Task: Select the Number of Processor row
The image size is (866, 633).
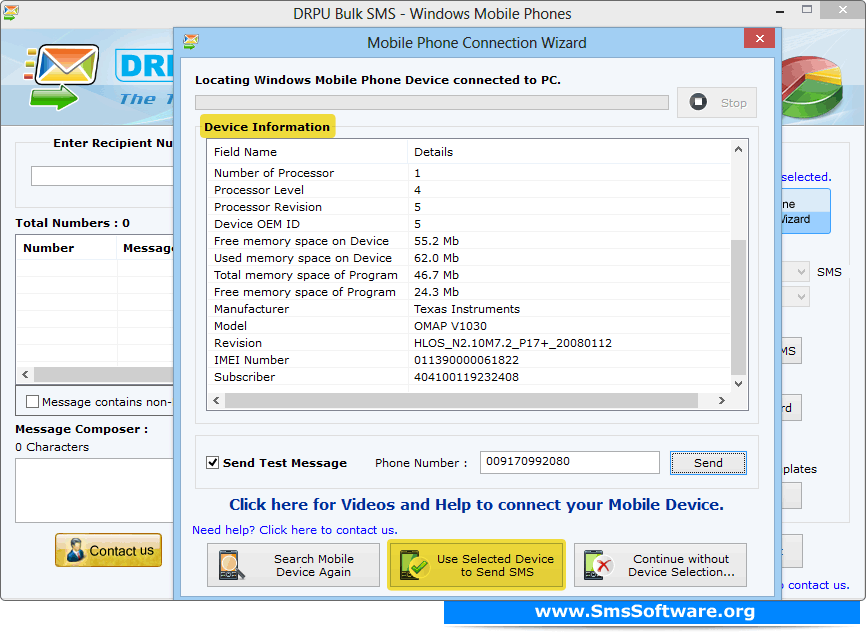Action: pos(469,173)
